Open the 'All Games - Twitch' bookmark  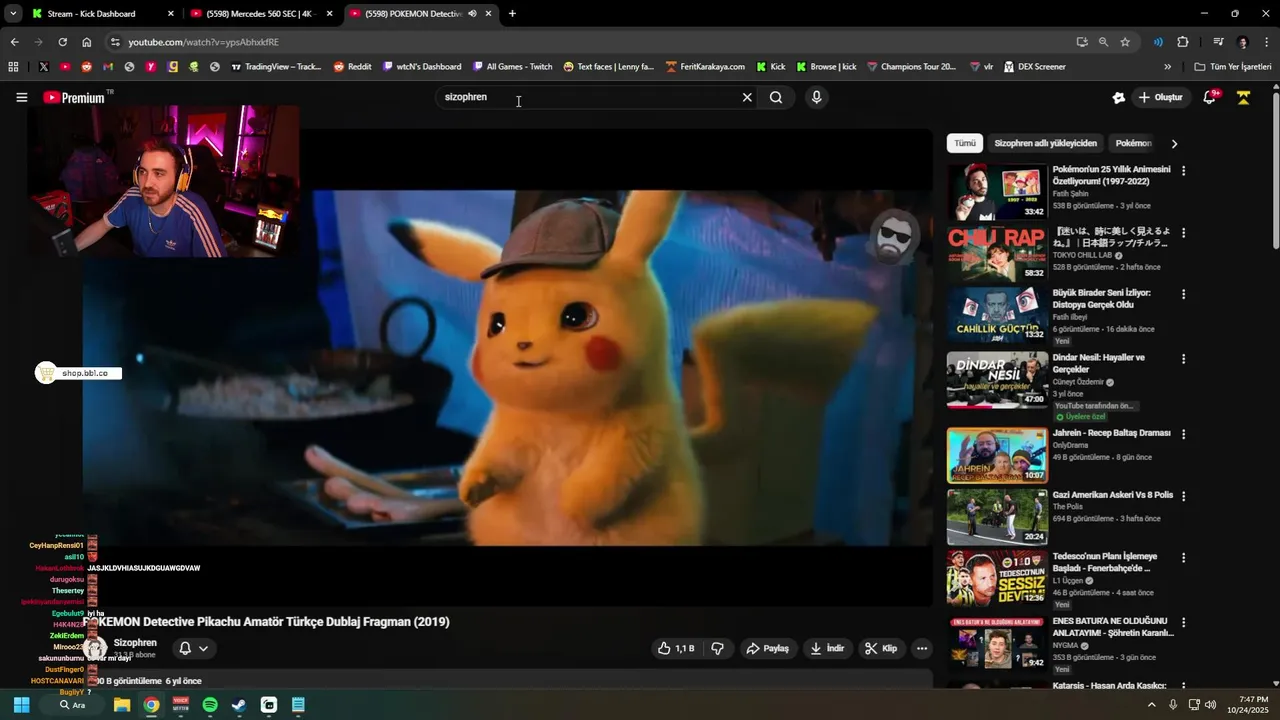point(512,67)
